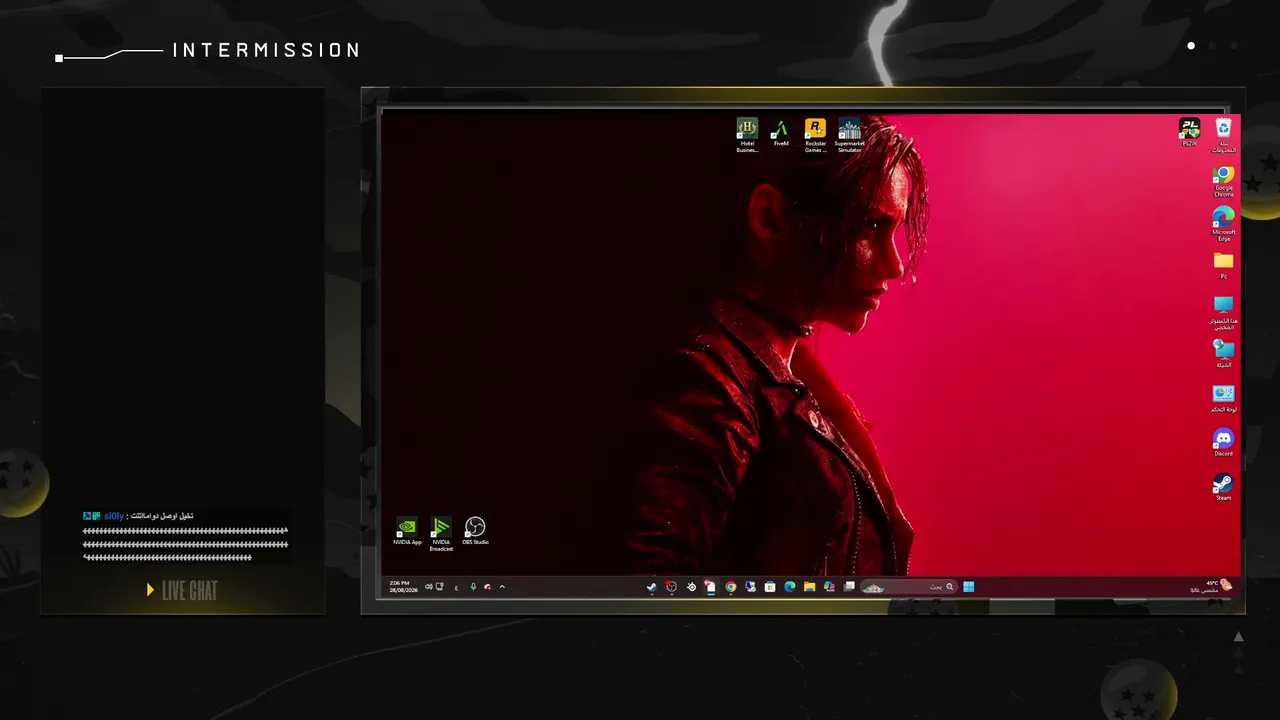Select the This PC monitor desktop icon
This screenshot has width=1280, height=720.
[x=1223, y=313]
